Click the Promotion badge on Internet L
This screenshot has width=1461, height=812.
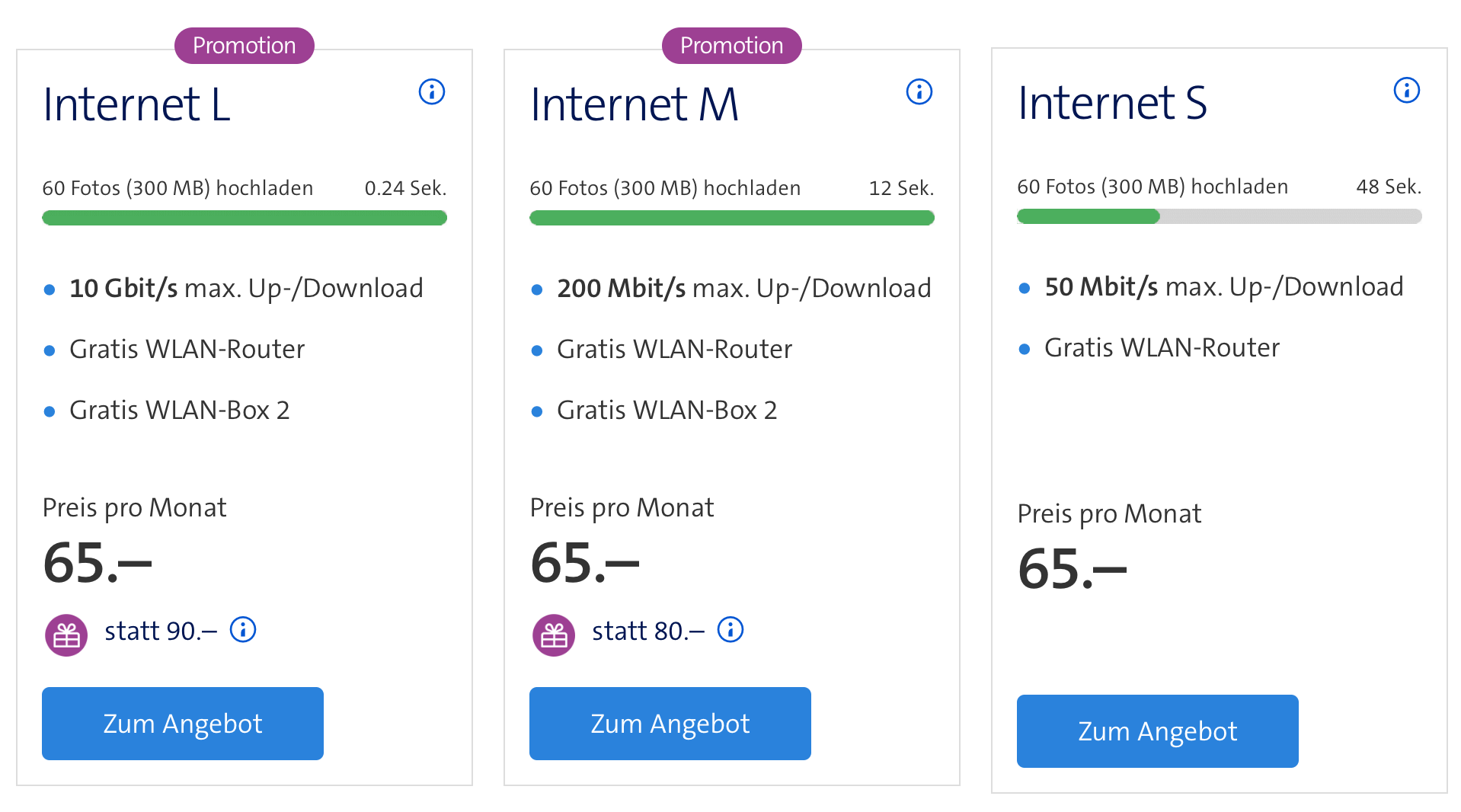coord(244,45)
